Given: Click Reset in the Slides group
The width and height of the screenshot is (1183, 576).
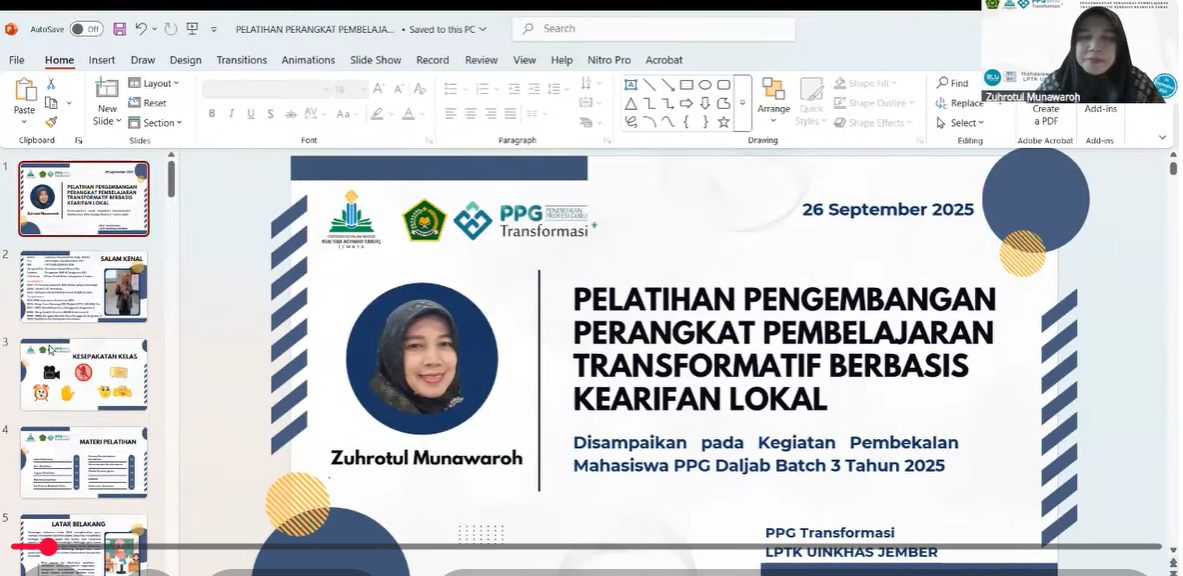Looking at the screenshot, I should coord(148,103).
